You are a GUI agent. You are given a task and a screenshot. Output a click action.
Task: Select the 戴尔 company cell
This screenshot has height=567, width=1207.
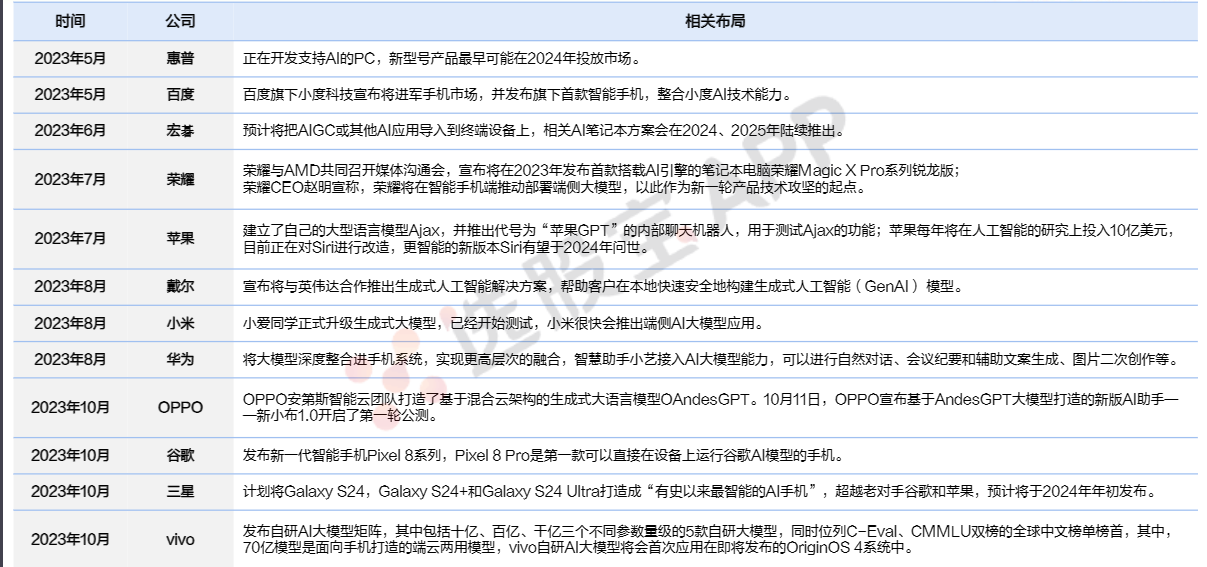(x=180, y=287)
